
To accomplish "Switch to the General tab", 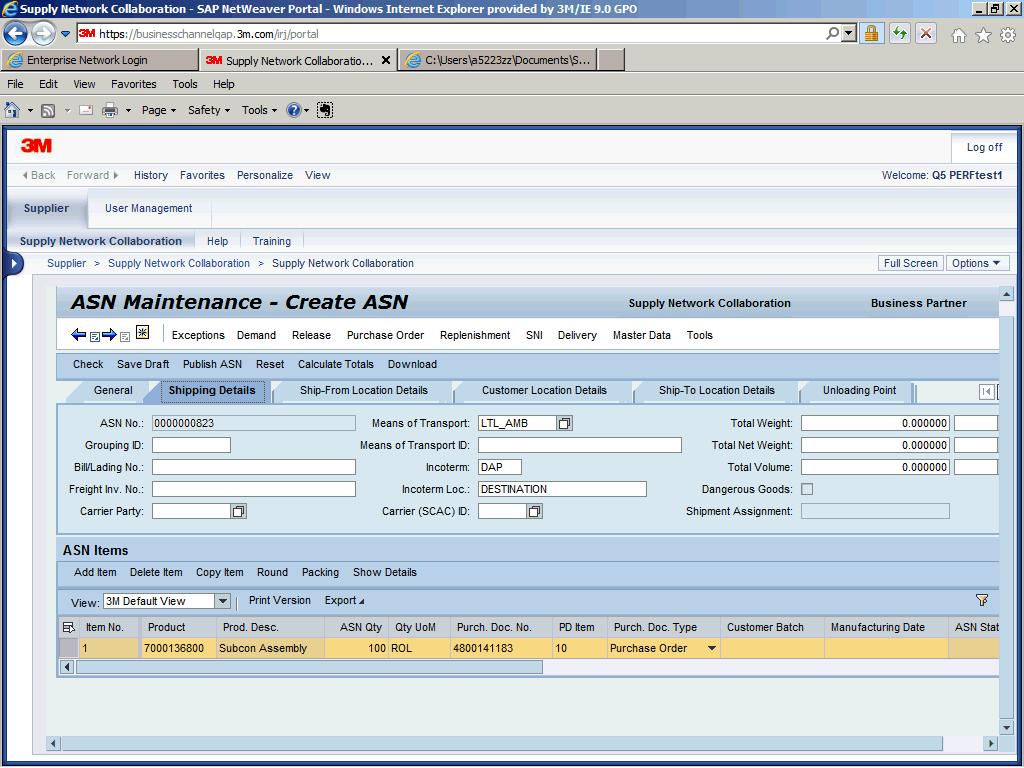I will tap(113, 391).
